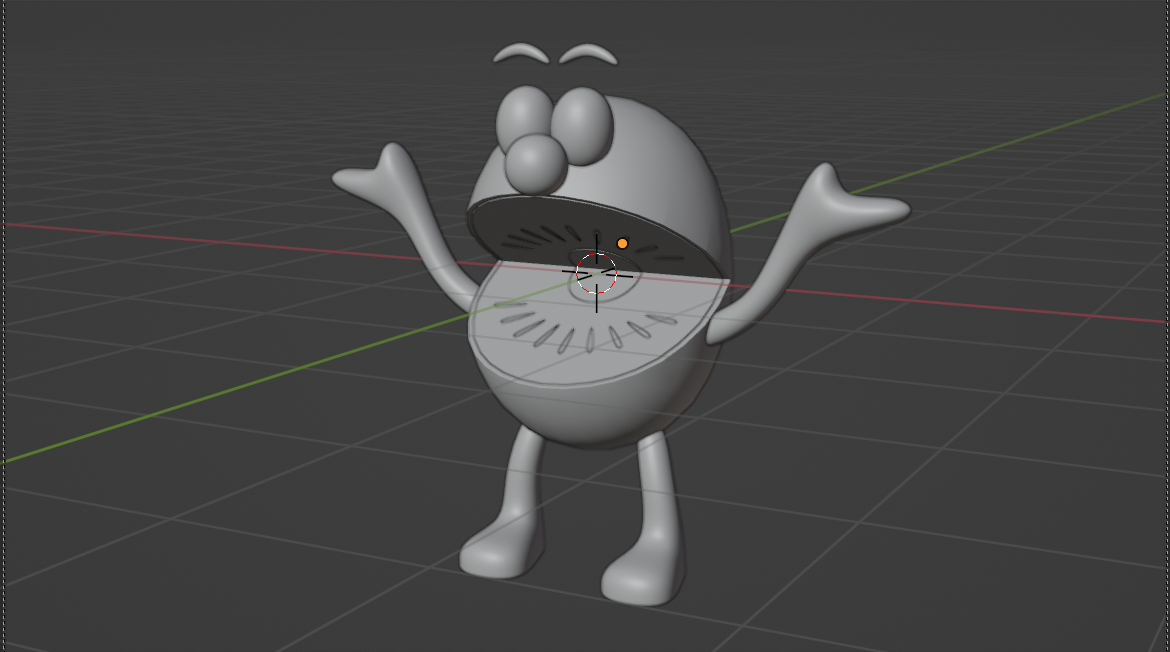Screen dimensions: 1170x652
Task: Click the orange object origin dot
Action: pos(622,243)
